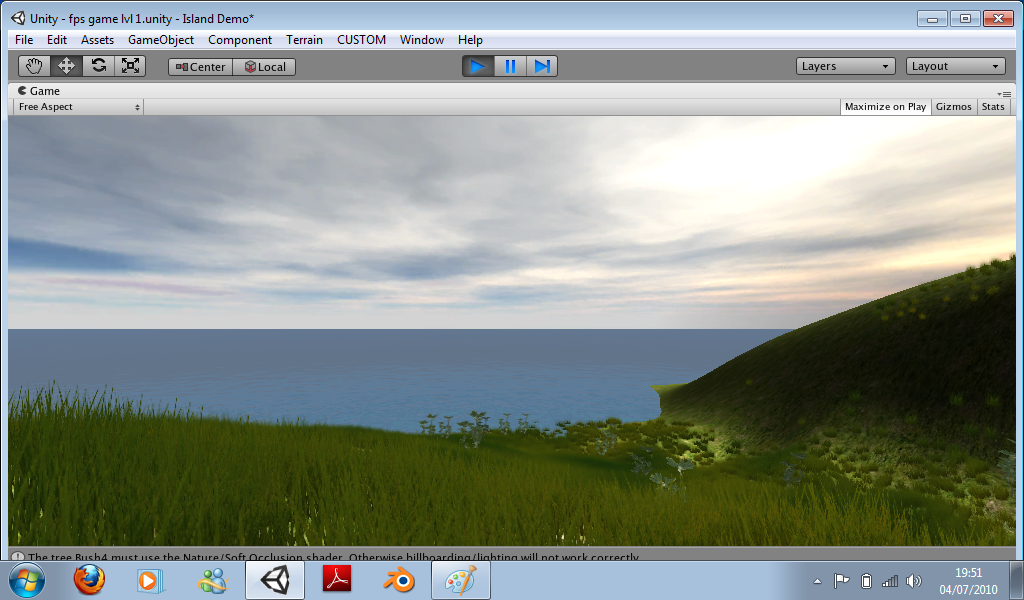Open the Layers dropdown
1024x600 pixels.
click(x=844, y=65)
